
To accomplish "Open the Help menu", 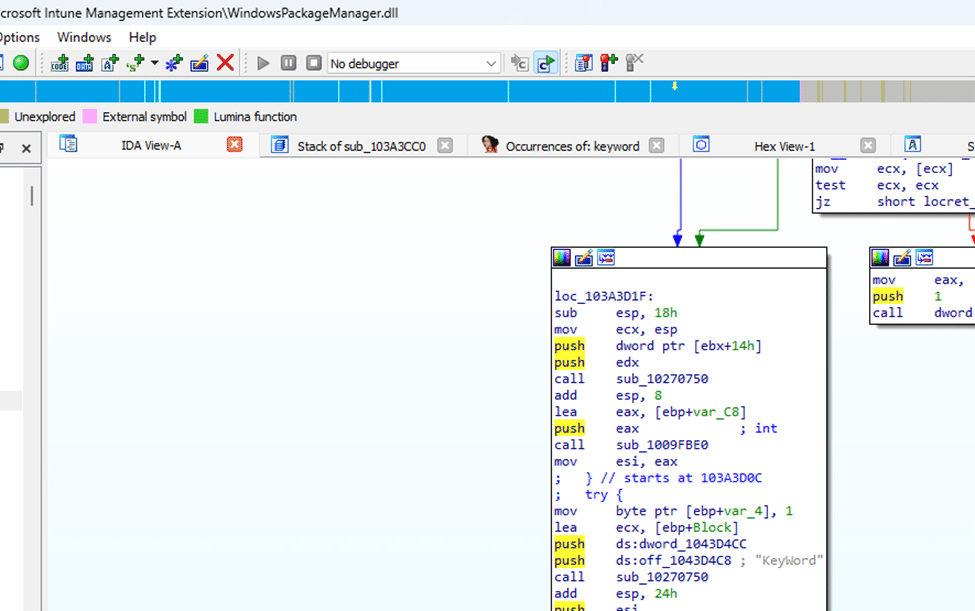I will point(142,37).
